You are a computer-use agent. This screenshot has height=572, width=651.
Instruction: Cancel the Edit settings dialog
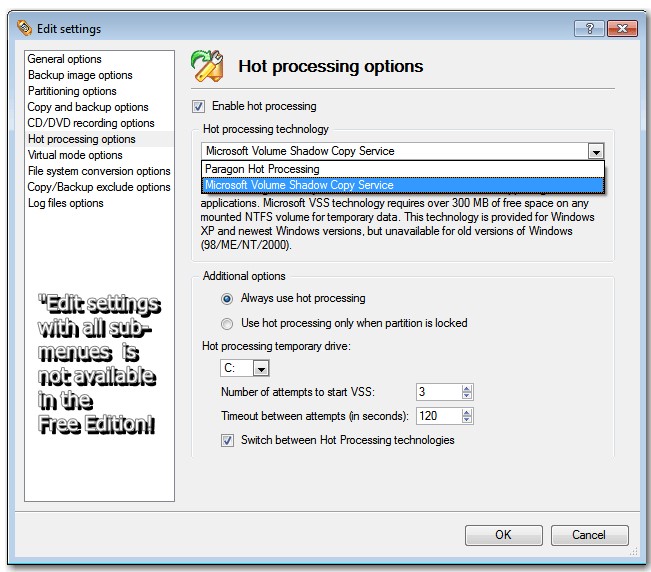[x=589, y=535]
